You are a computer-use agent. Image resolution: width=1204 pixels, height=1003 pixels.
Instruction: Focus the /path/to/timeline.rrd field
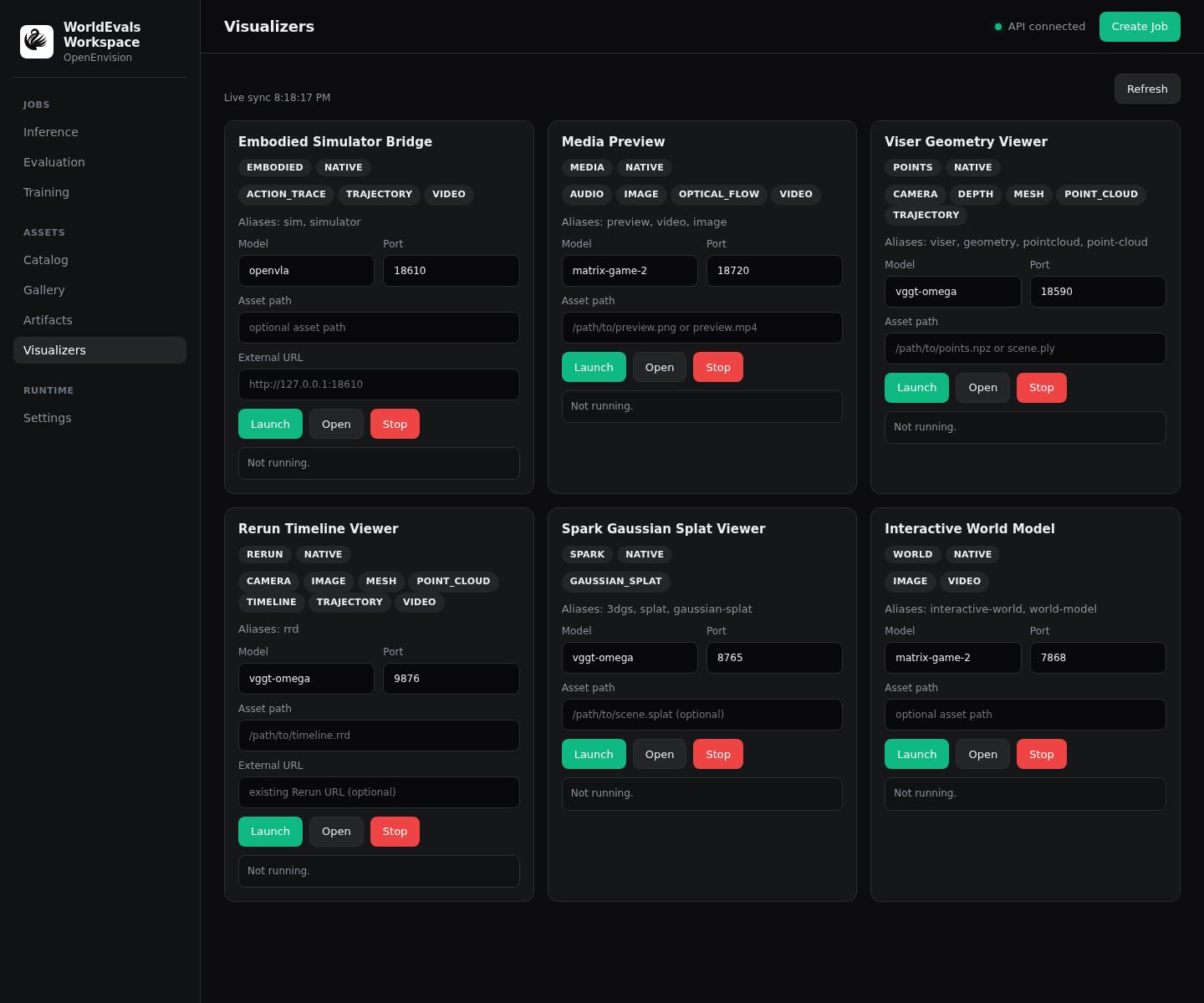[x=379, y=736]
